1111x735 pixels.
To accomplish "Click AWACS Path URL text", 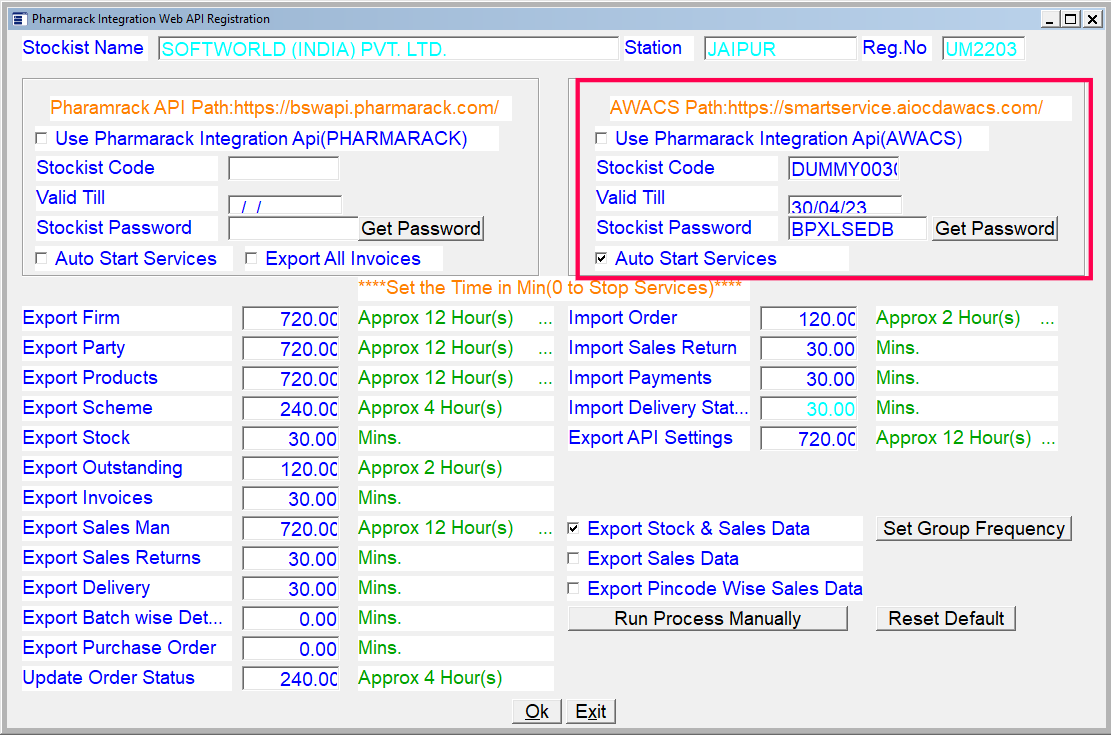I will tap(826, 108).
